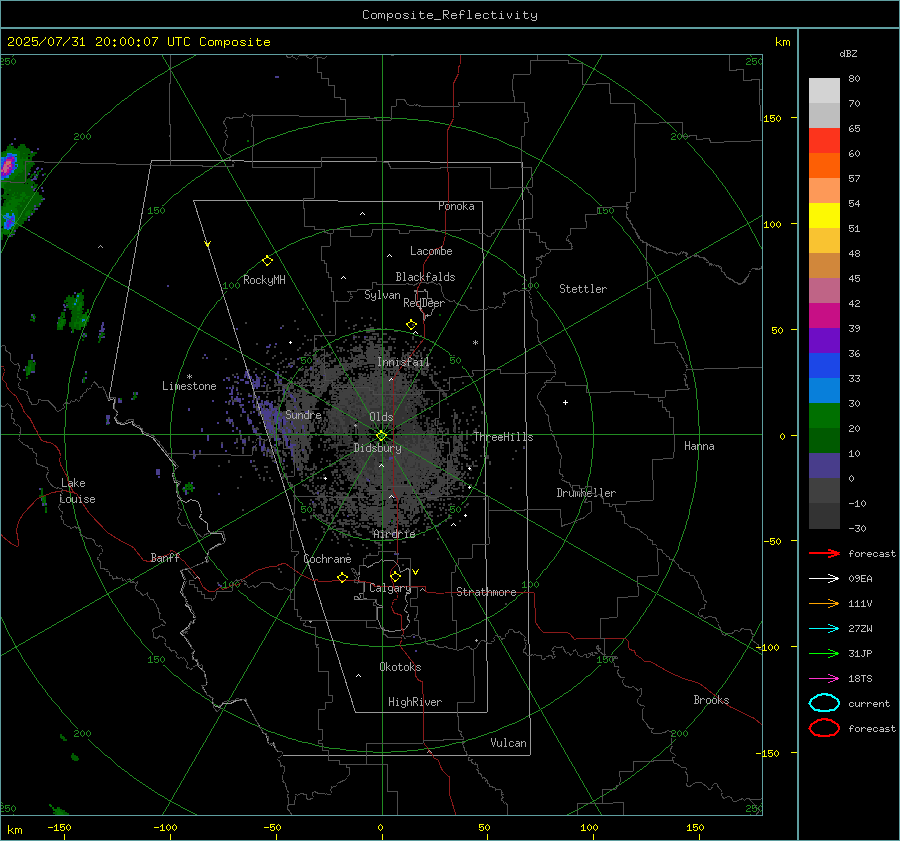The height and width of the screenshot is (841, 900).
Task: Click the green echo cluster northwest of Limestone
Action: (x=73, y=312)
